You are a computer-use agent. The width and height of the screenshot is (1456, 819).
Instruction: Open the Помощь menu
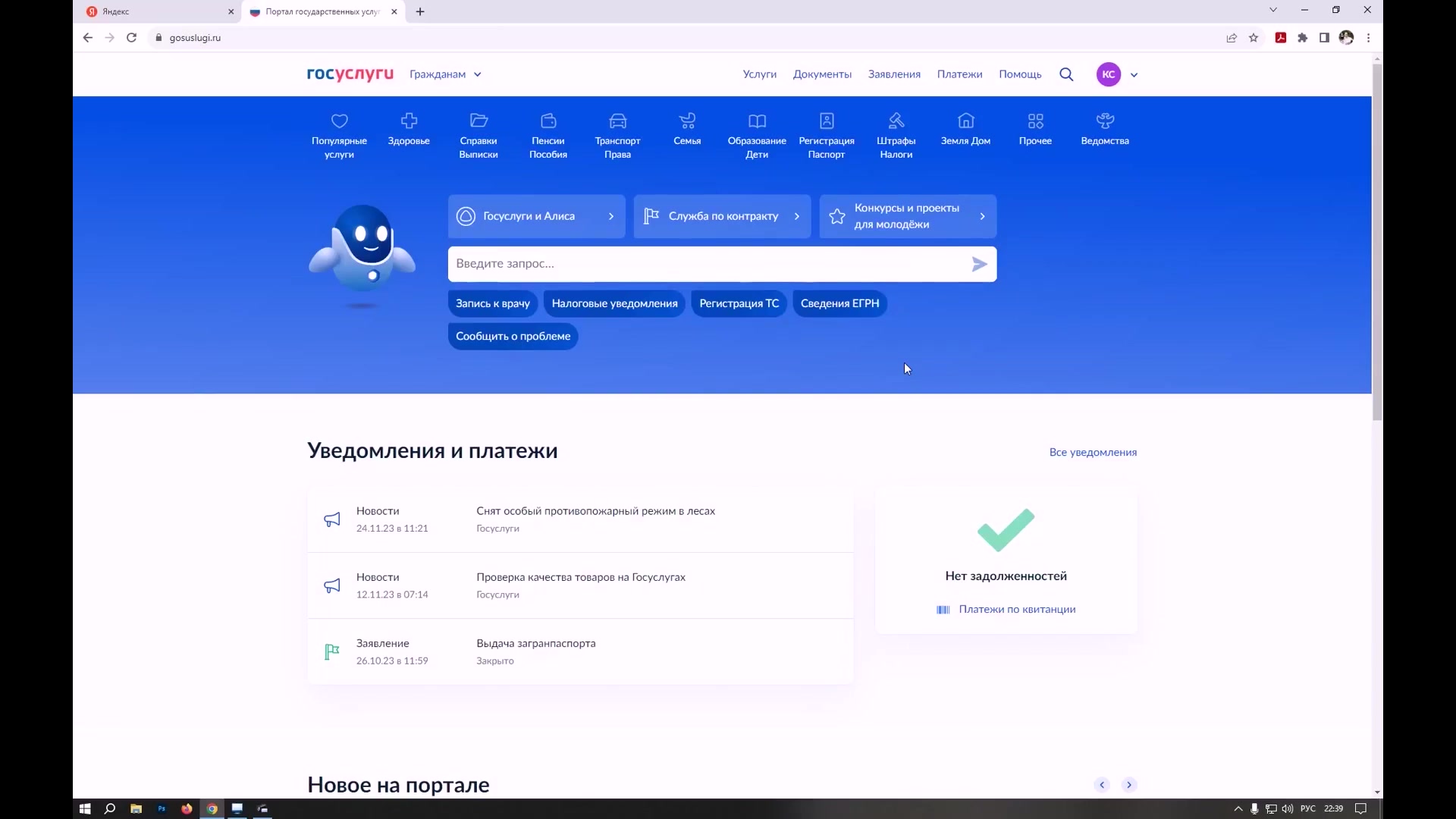coord(1020,74)
